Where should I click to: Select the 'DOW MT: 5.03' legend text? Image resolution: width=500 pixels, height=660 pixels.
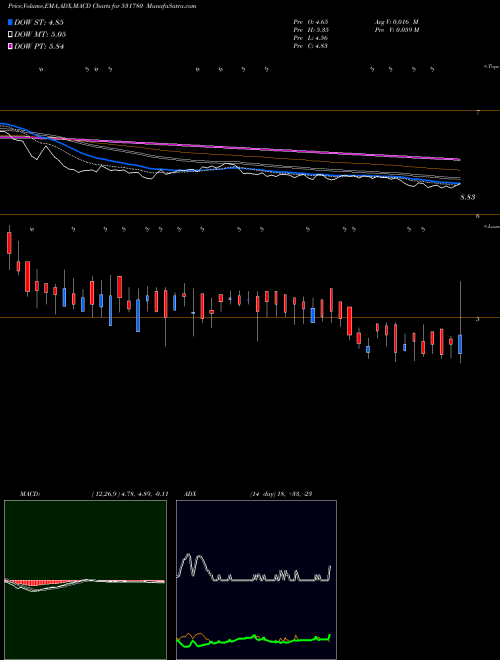40,34
